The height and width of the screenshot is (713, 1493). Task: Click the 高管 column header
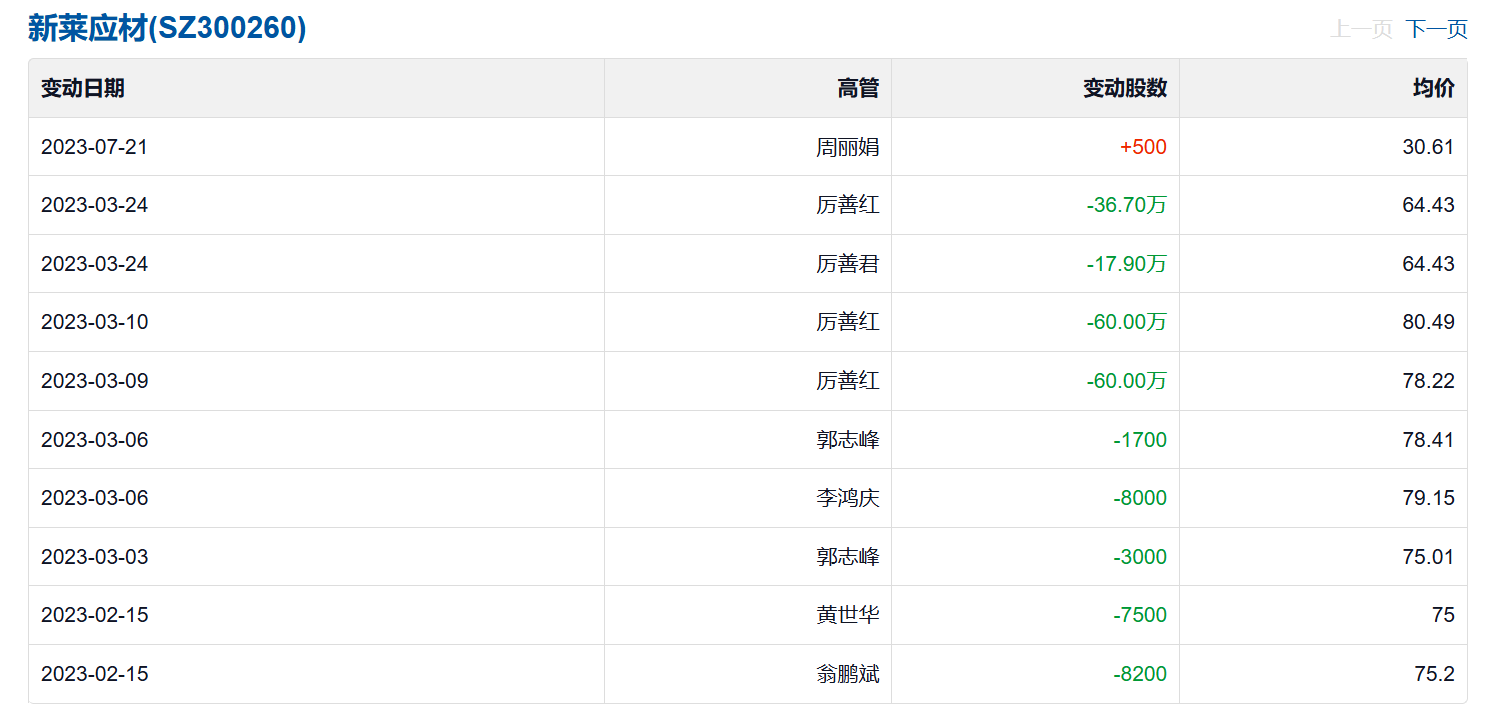pyautogui.click(x=858, y=88)
